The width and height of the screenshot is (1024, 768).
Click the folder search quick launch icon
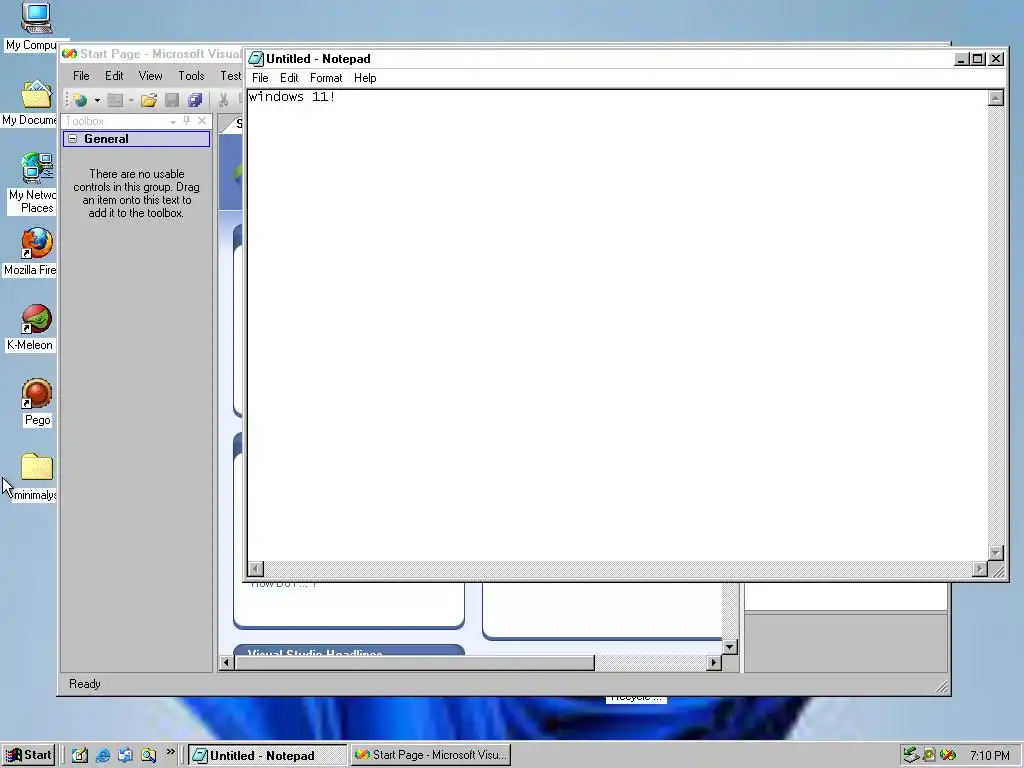(x=148, y=756)
